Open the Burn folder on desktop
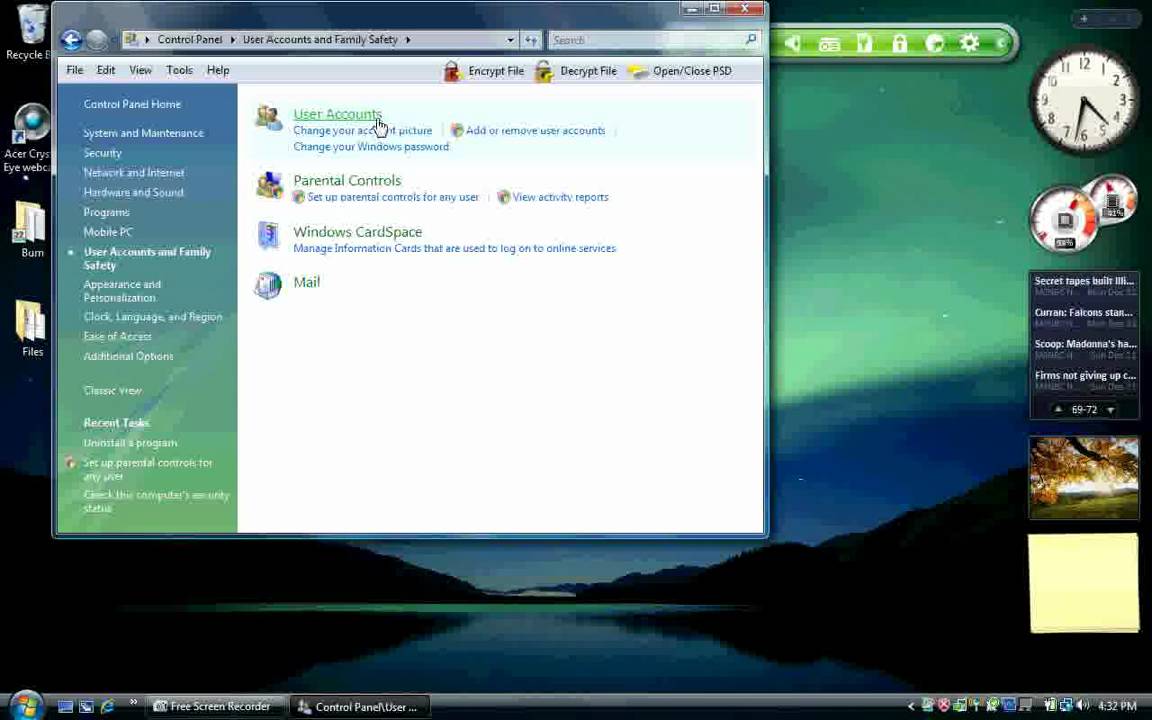 (x=31, y=229)
